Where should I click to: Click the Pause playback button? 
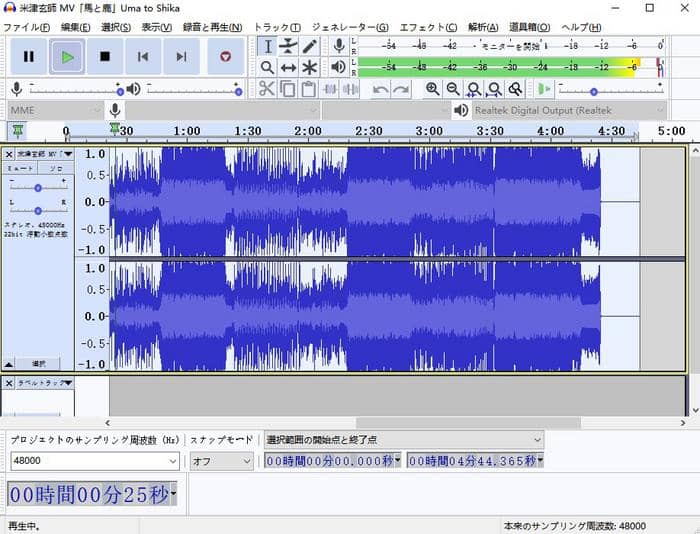[29, 57]
